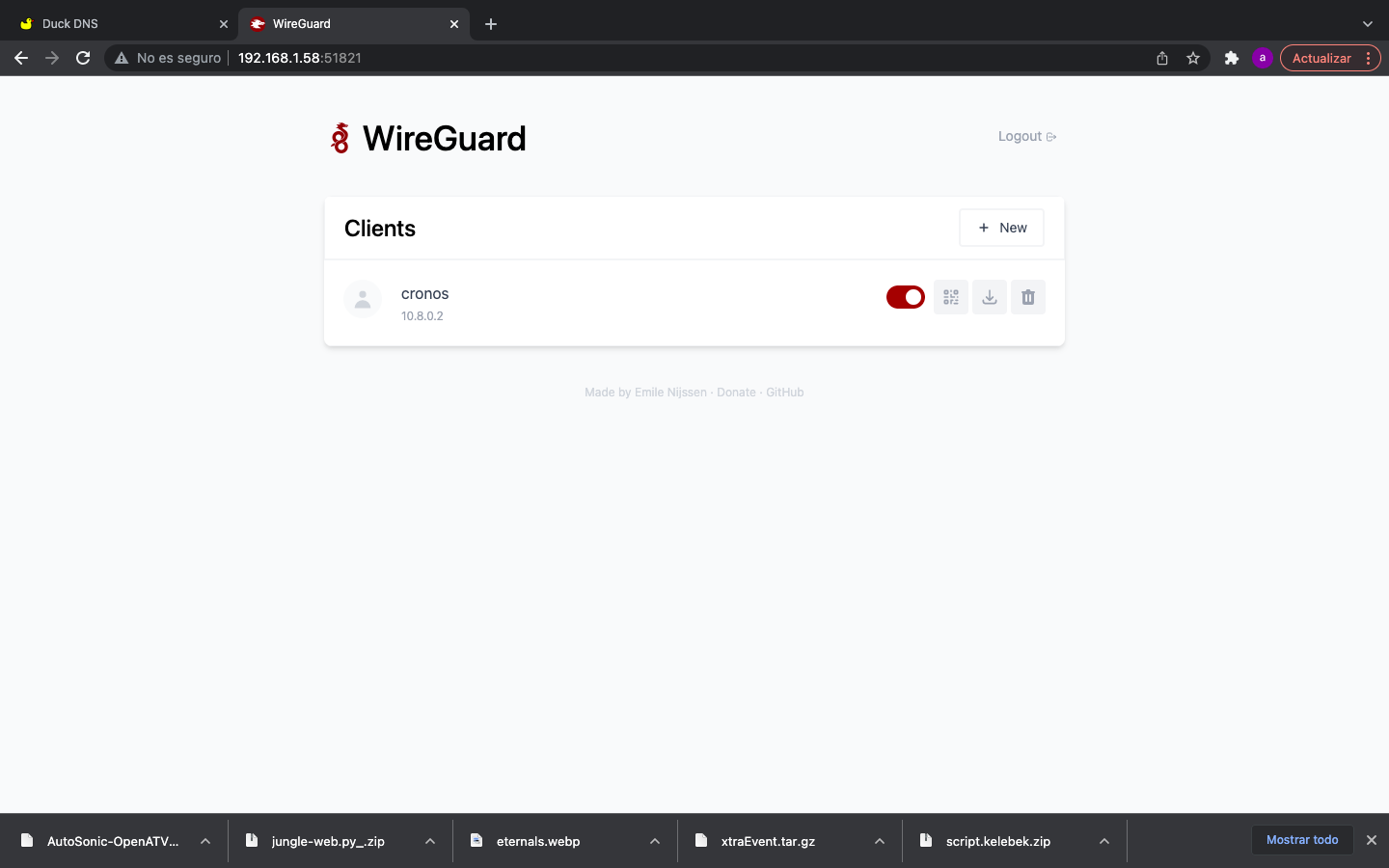The width and height of the screenshot is (1389, 868).
Task: Log out of WireGuard
Action: [1027, 136]
